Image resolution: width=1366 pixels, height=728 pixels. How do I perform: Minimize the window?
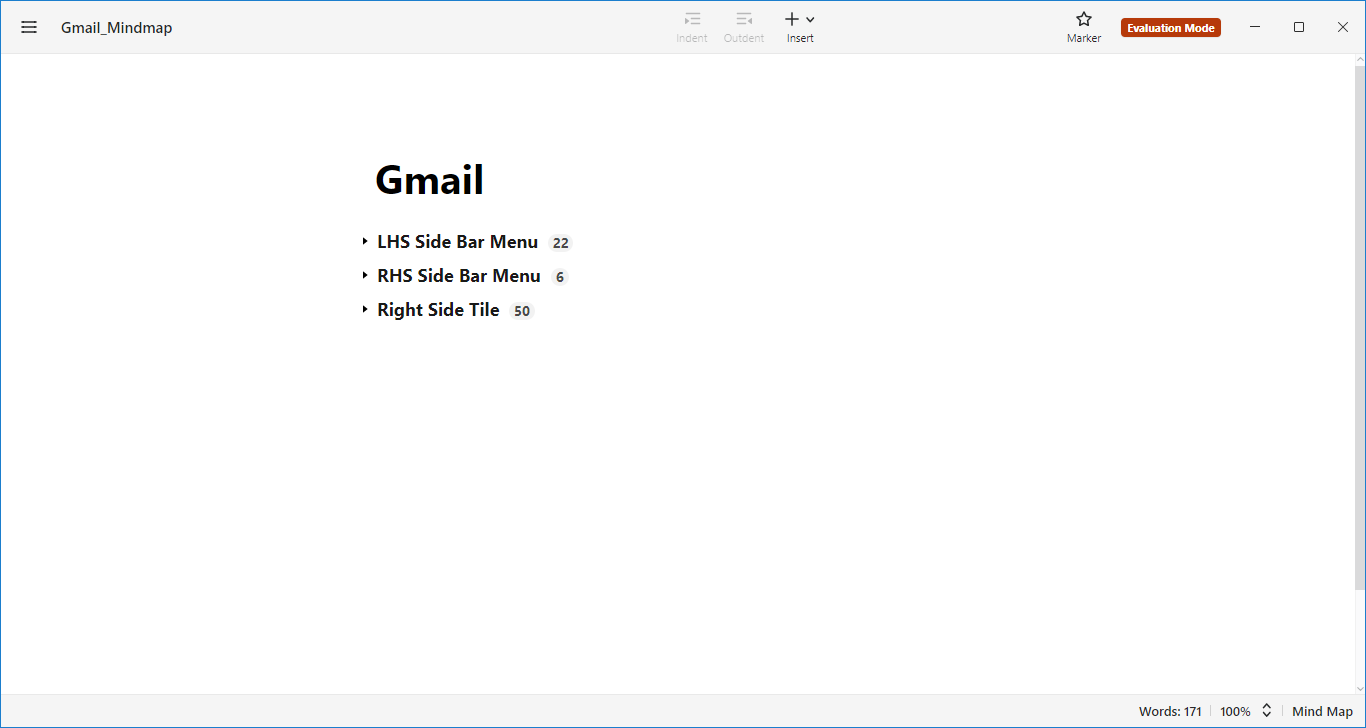(x=1255, y=27)
